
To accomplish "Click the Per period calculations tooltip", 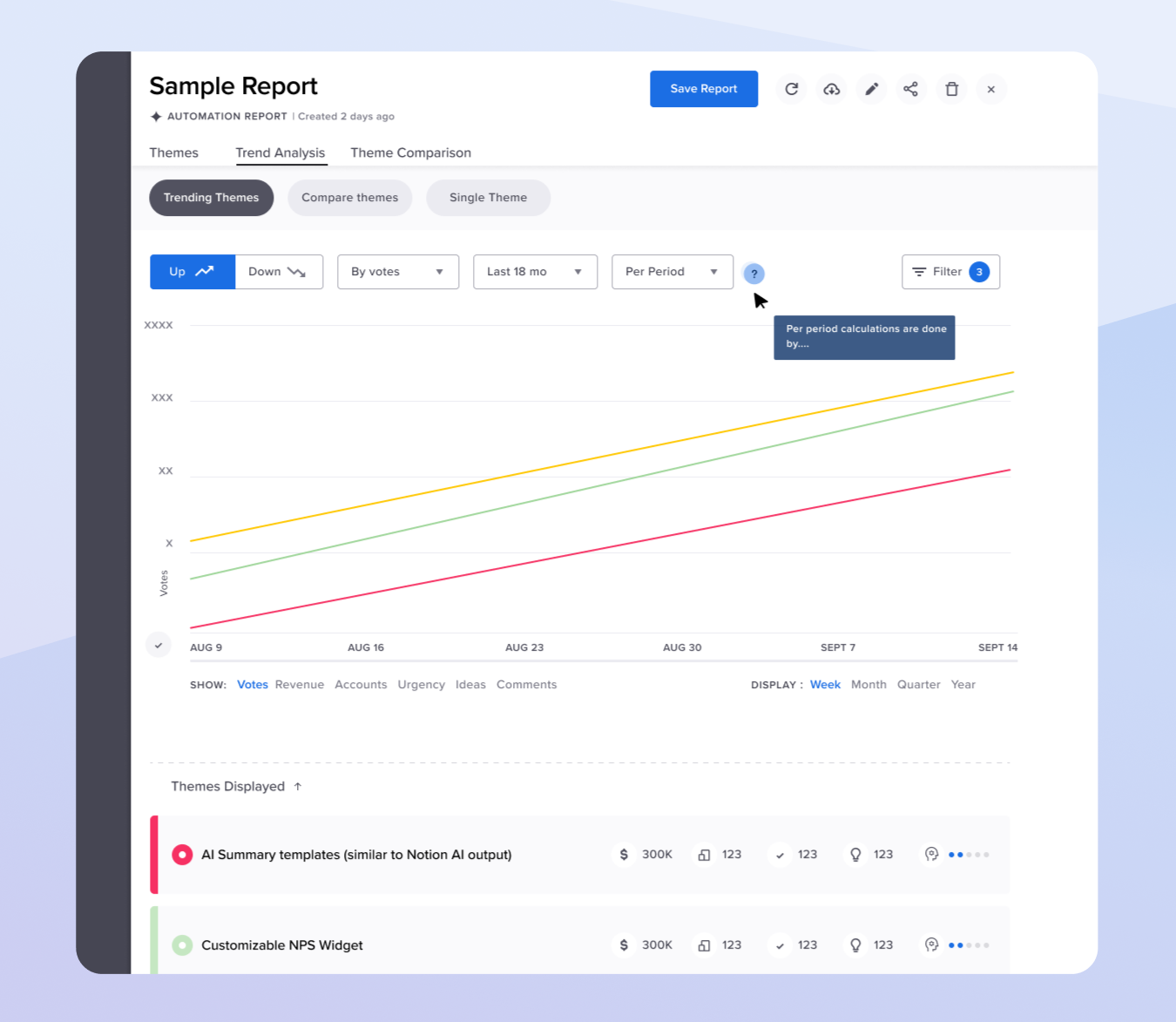I will tap(864, 337).
